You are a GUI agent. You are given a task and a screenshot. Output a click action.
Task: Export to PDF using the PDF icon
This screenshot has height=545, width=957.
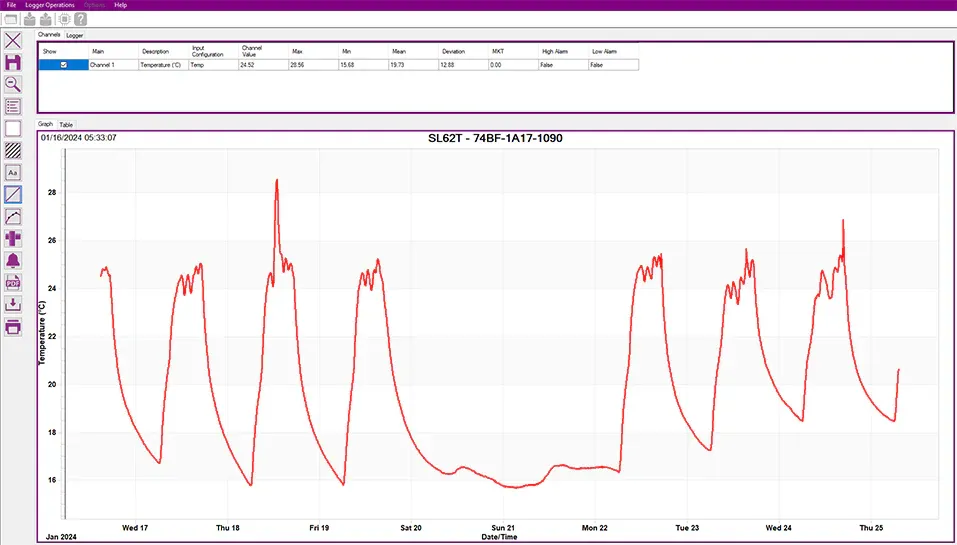[13, 283]
